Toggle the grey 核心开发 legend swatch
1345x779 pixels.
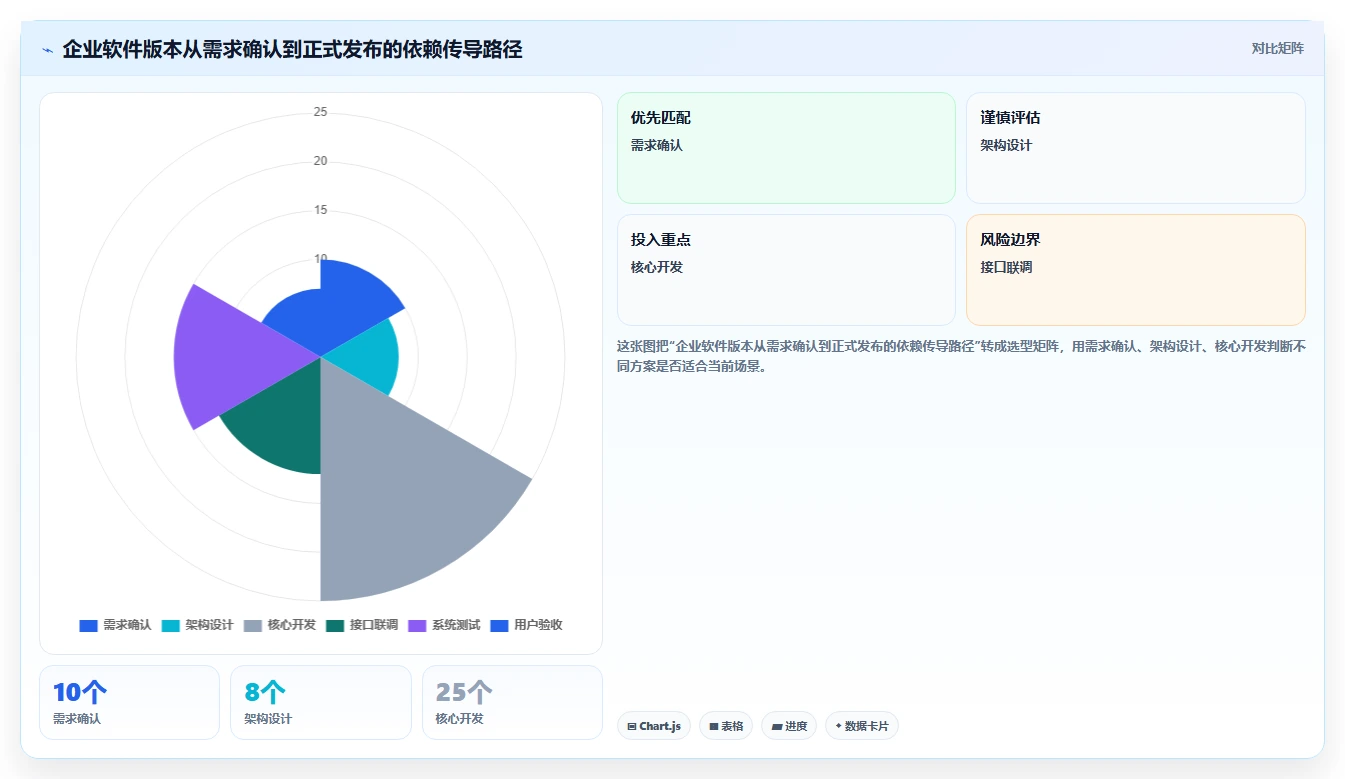tap(253, 625)
